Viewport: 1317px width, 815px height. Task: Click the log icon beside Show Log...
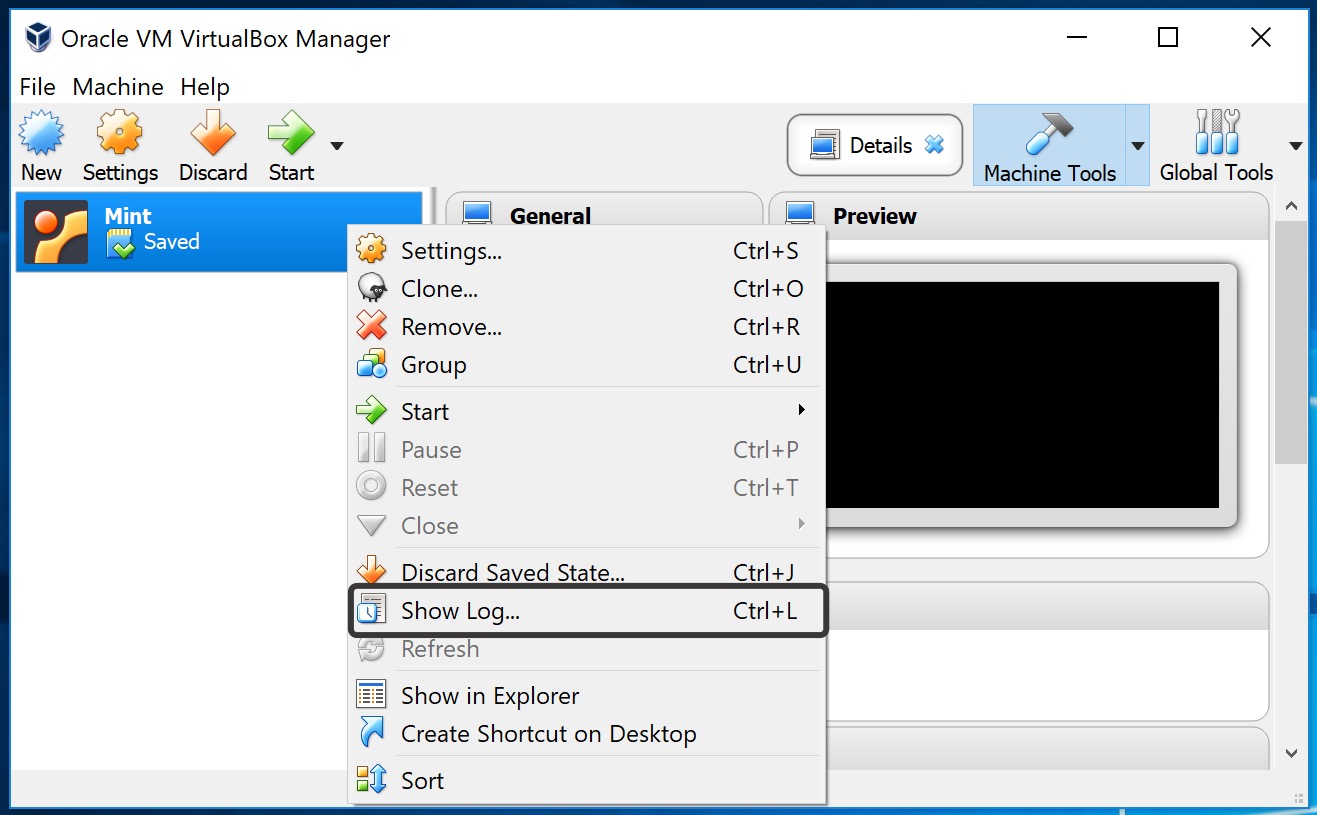[371, 609]
